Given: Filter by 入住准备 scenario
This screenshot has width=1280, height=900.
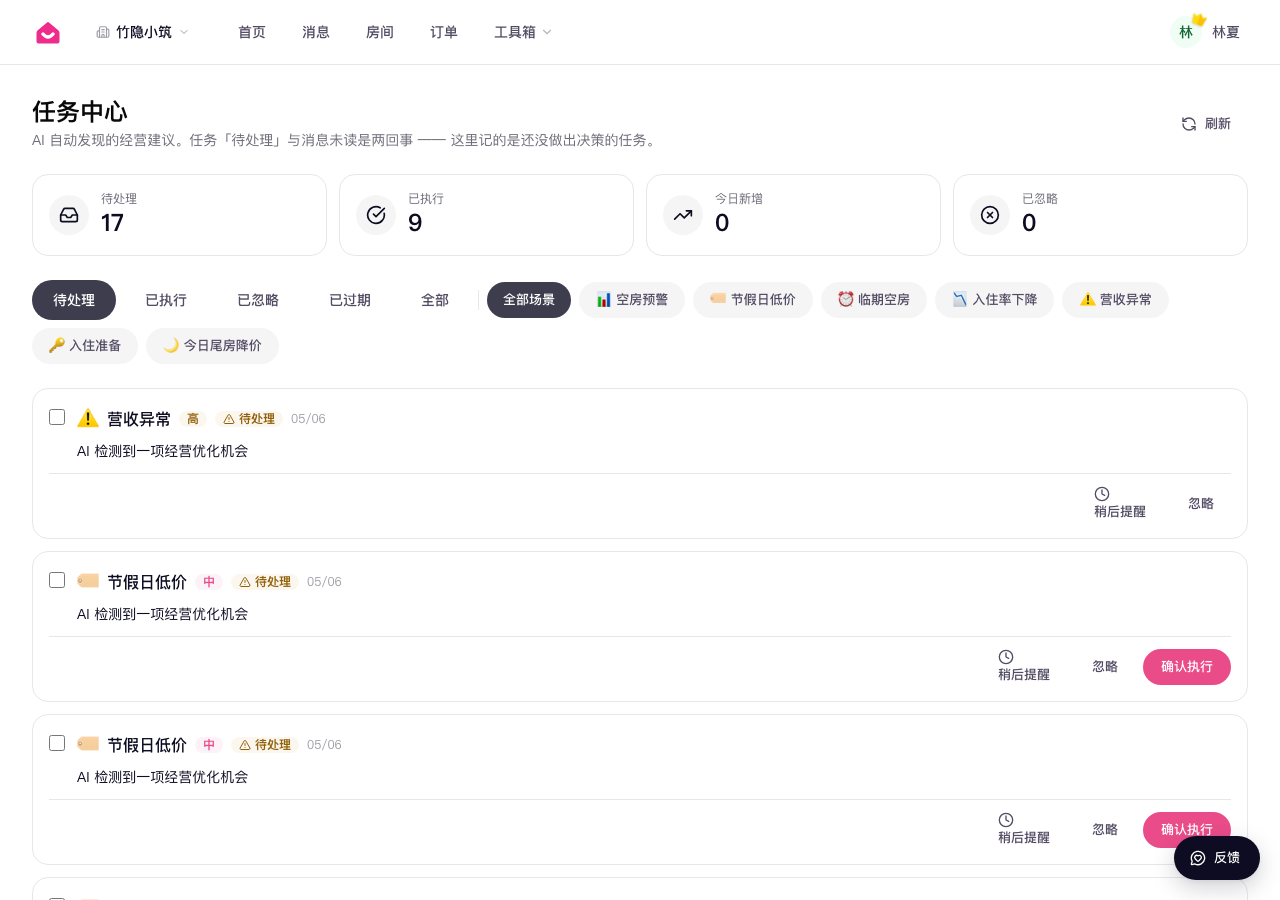Looking at the screenshot, I should [85, 346].
